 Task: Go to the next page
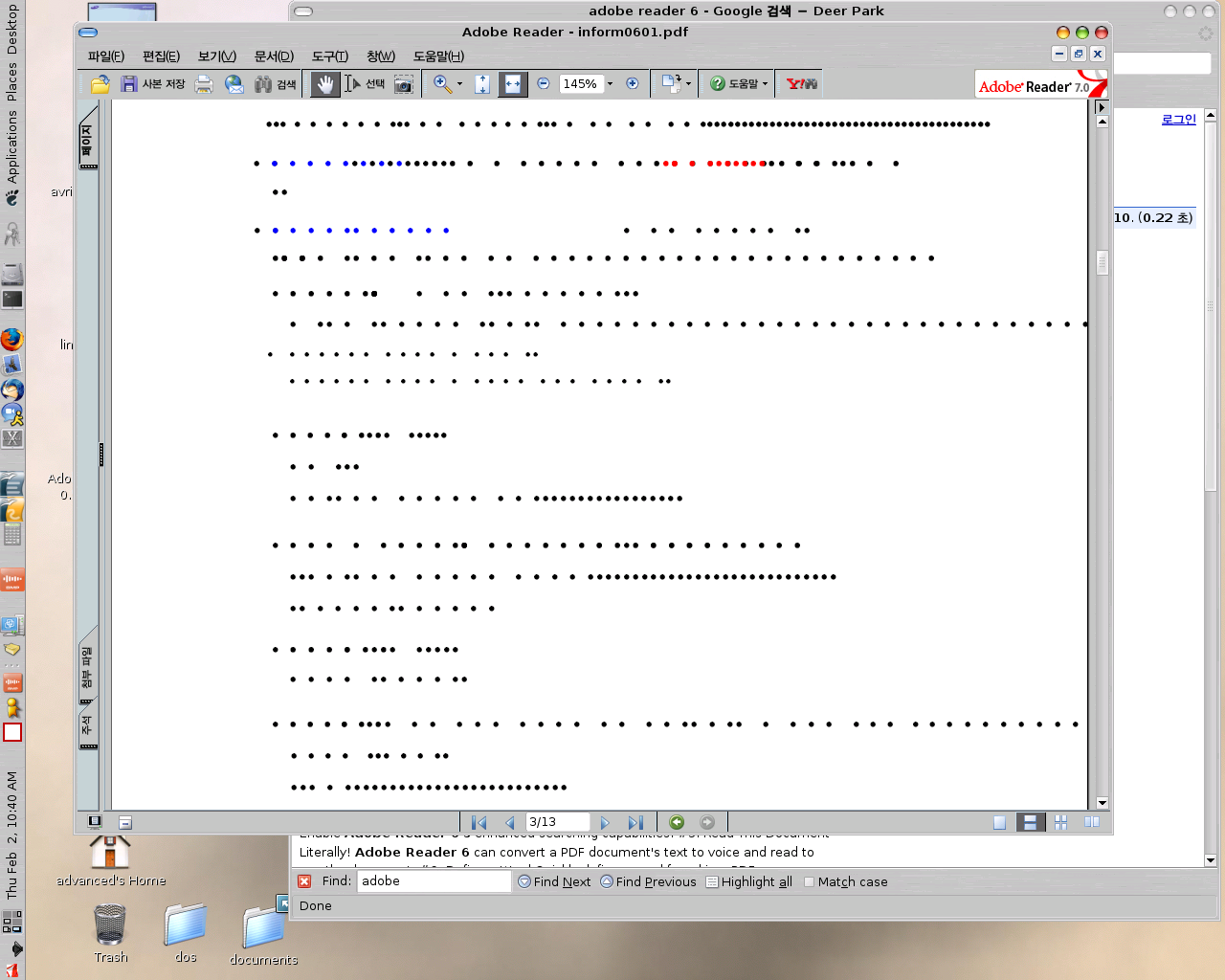pos(605,822)
